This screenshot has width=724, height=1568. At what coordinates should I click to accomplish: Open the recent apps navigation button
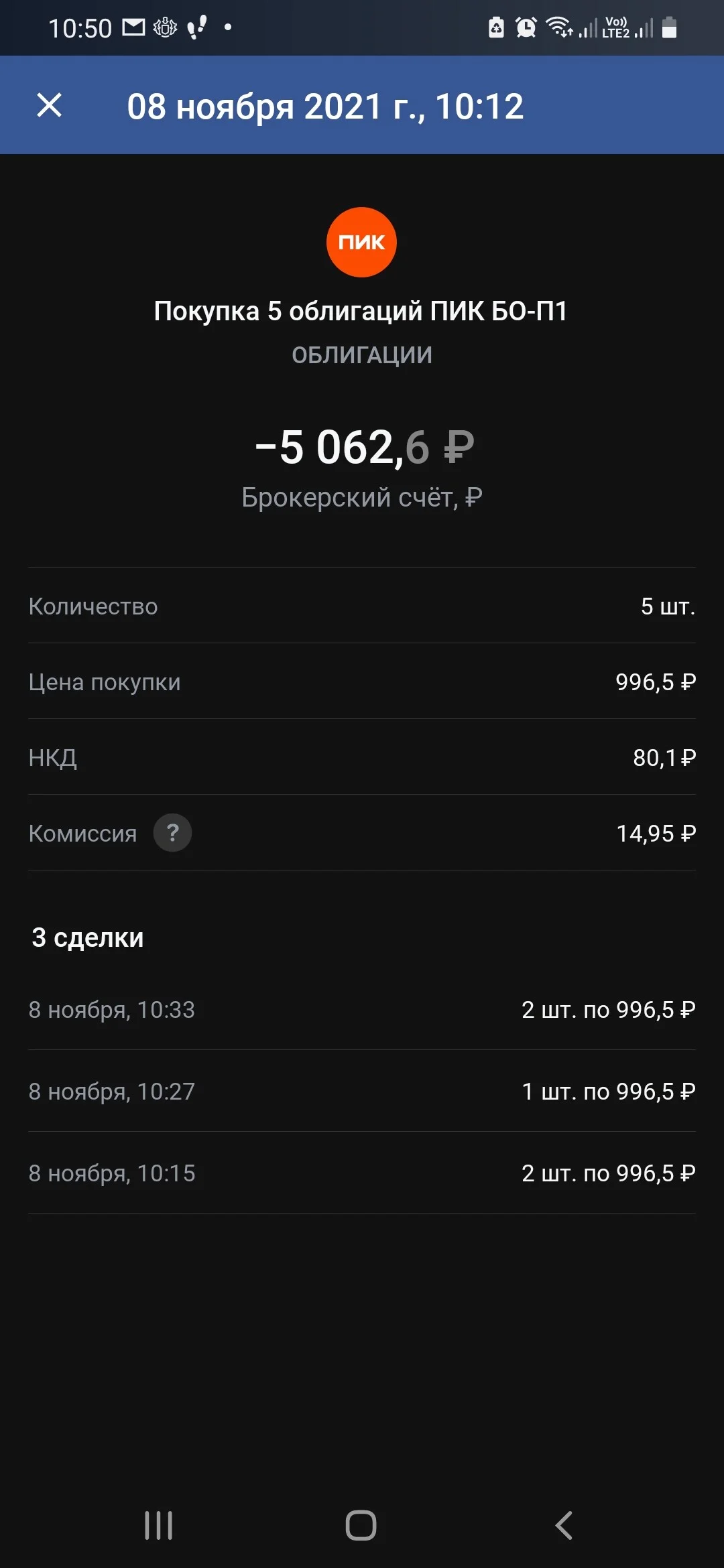[159, 1526]
